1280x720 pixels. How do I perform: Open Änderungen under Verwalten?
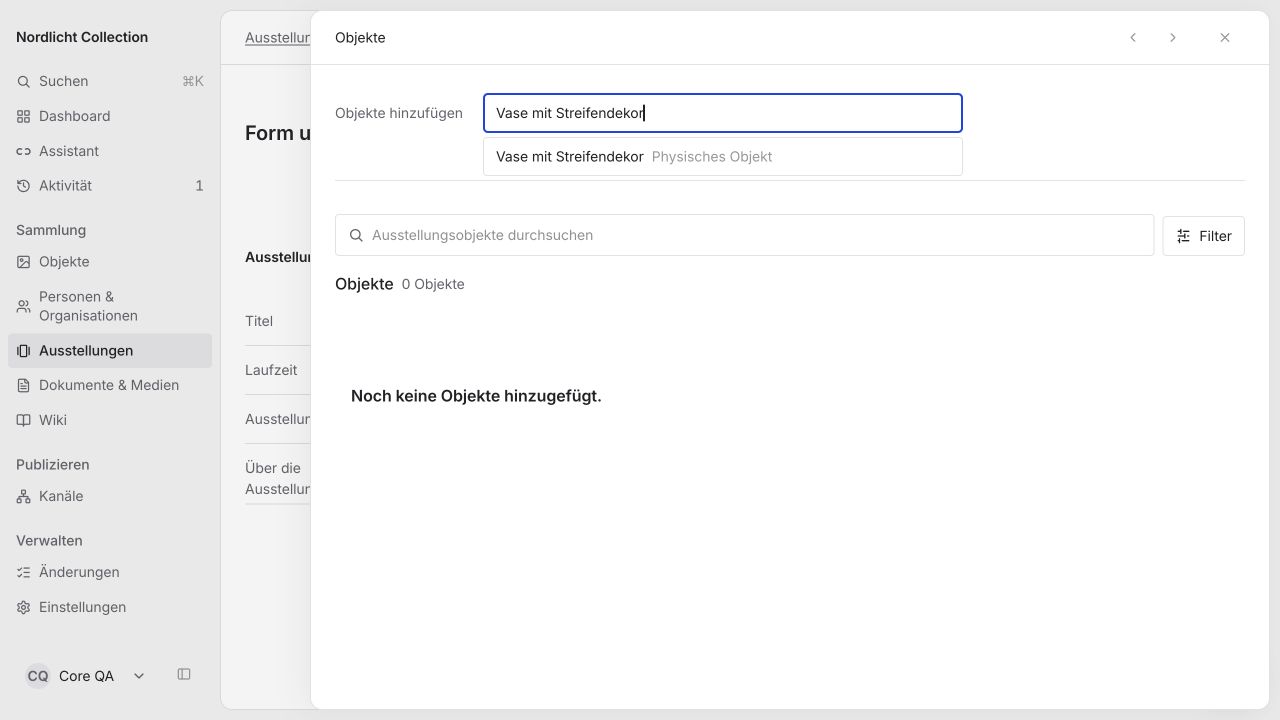pyautogui.click(x=110, y=573)
